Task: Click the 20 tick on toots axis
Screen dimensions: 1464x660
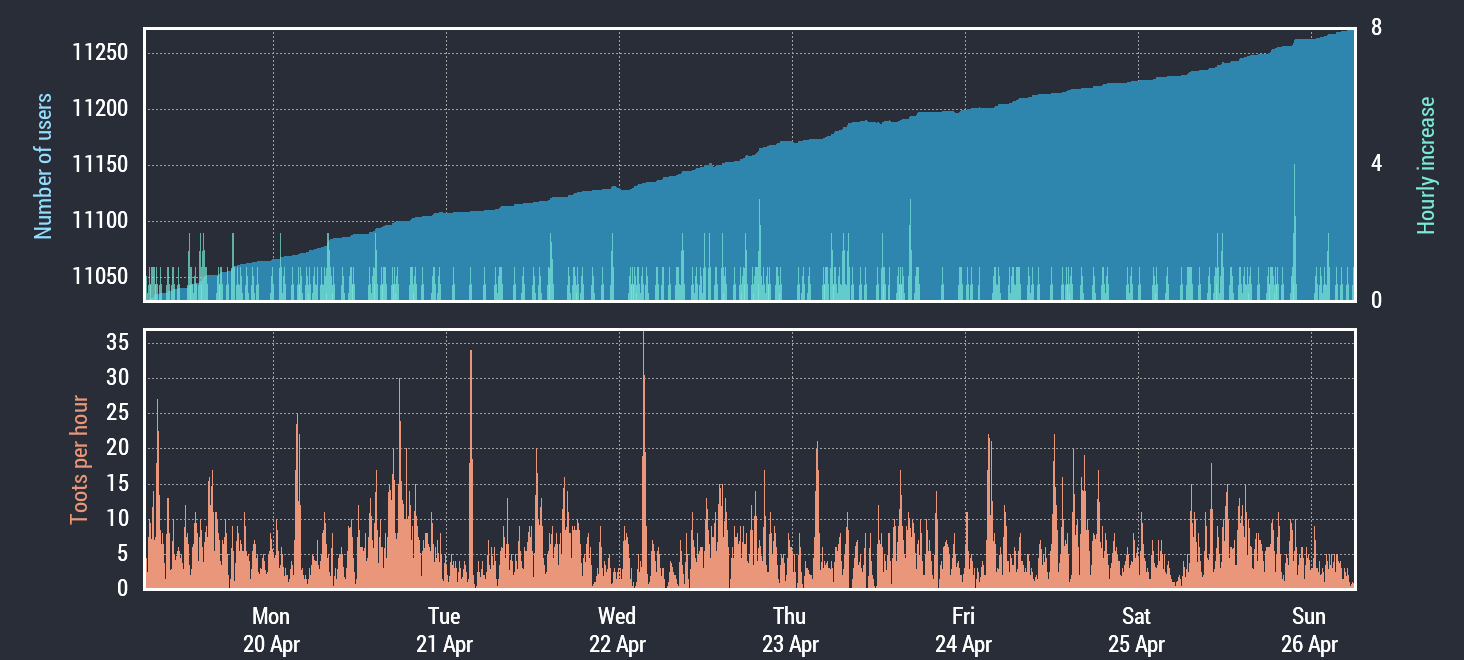Action: [118, 448]
